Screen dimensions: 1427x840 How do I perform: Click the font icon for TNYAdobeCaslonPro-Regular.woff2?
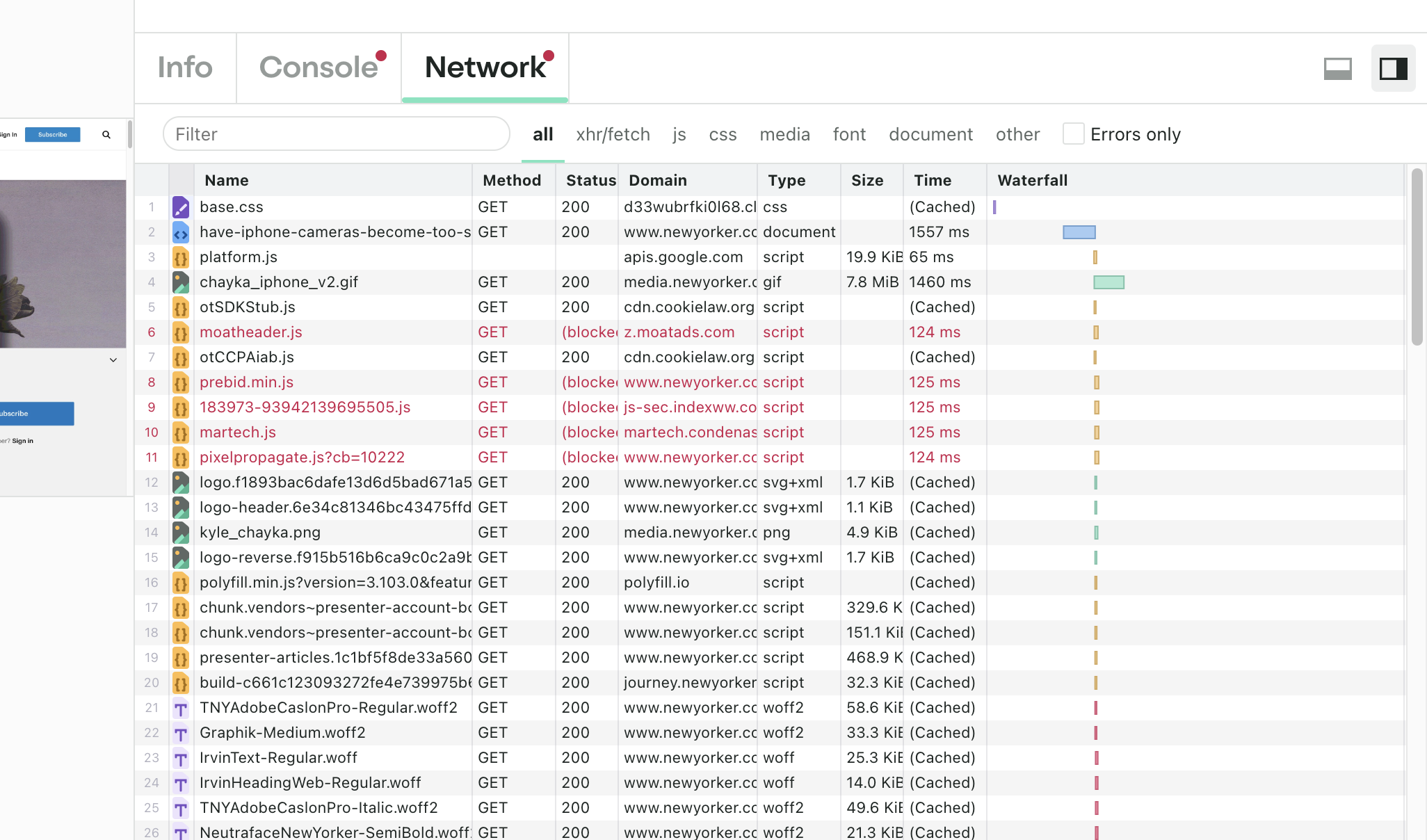(181, 708)
